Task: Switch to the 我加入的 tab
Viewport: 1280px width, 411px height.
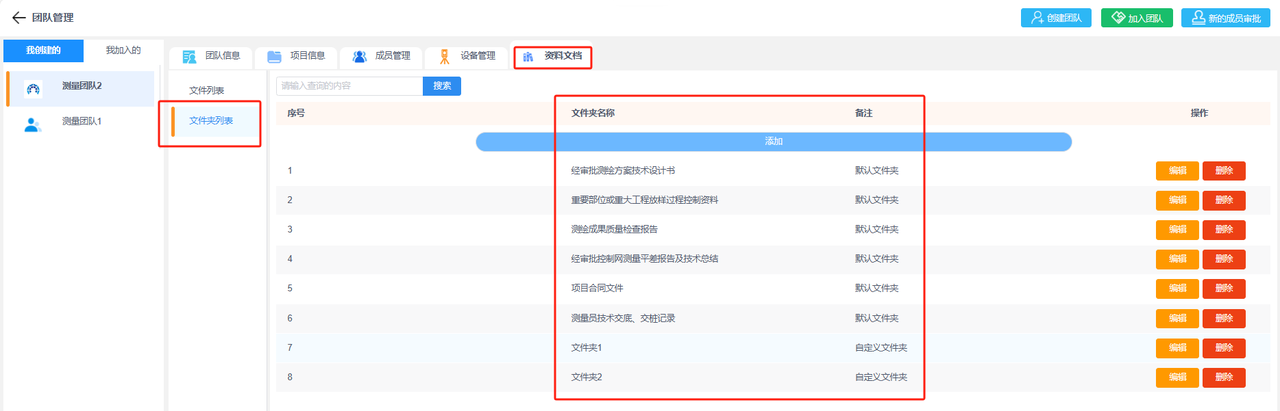Action: tap(124, 50)
